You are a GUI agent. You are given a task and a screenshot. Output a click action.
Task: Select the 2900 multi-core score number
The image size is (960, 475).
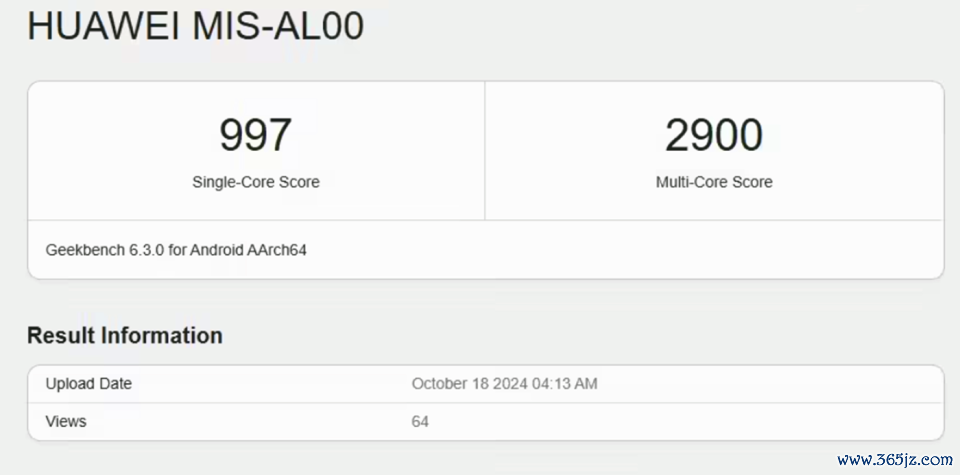tap(714, 135)
